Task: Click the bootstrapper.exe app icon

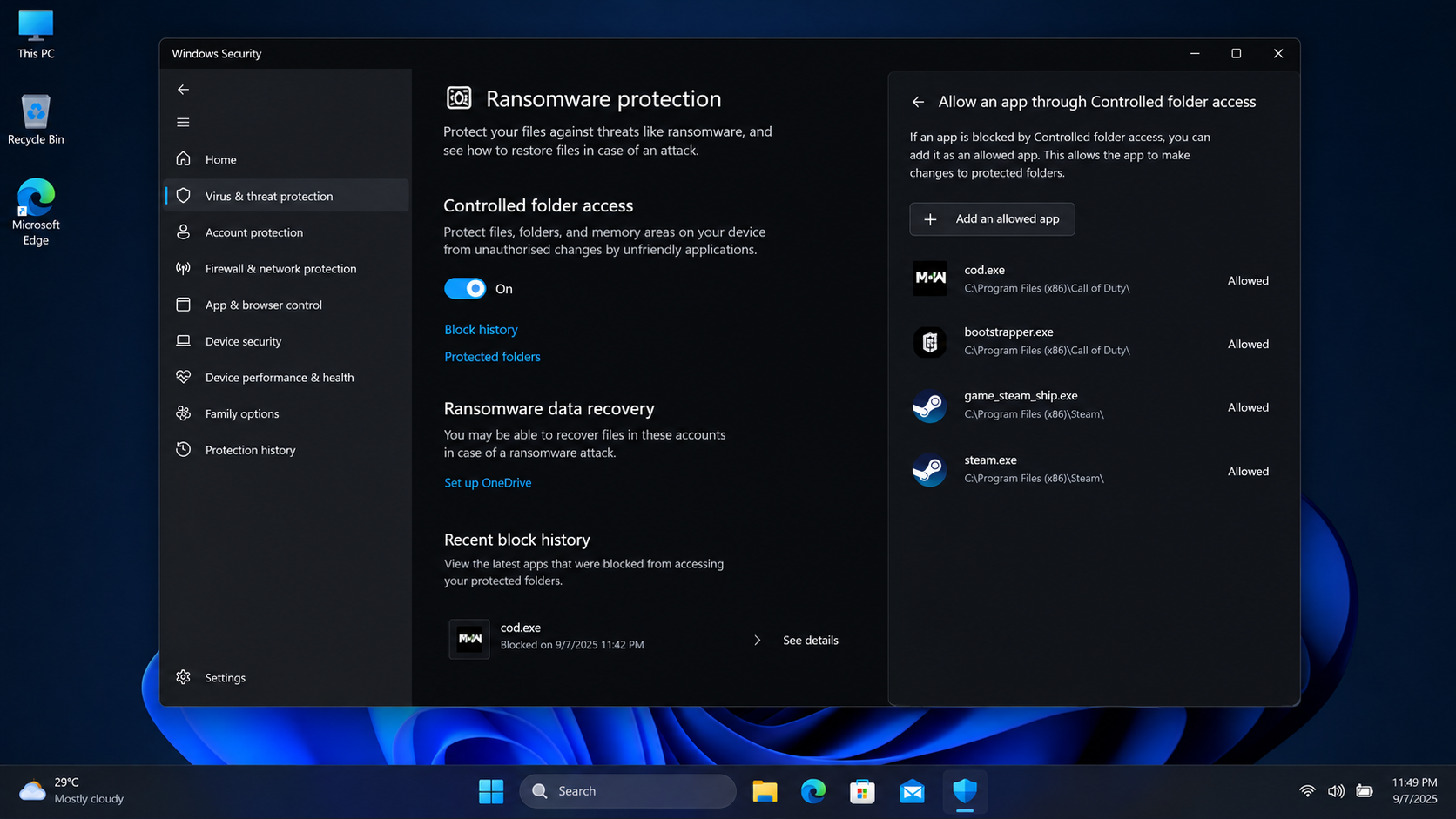Action: (x=930, y=342)
